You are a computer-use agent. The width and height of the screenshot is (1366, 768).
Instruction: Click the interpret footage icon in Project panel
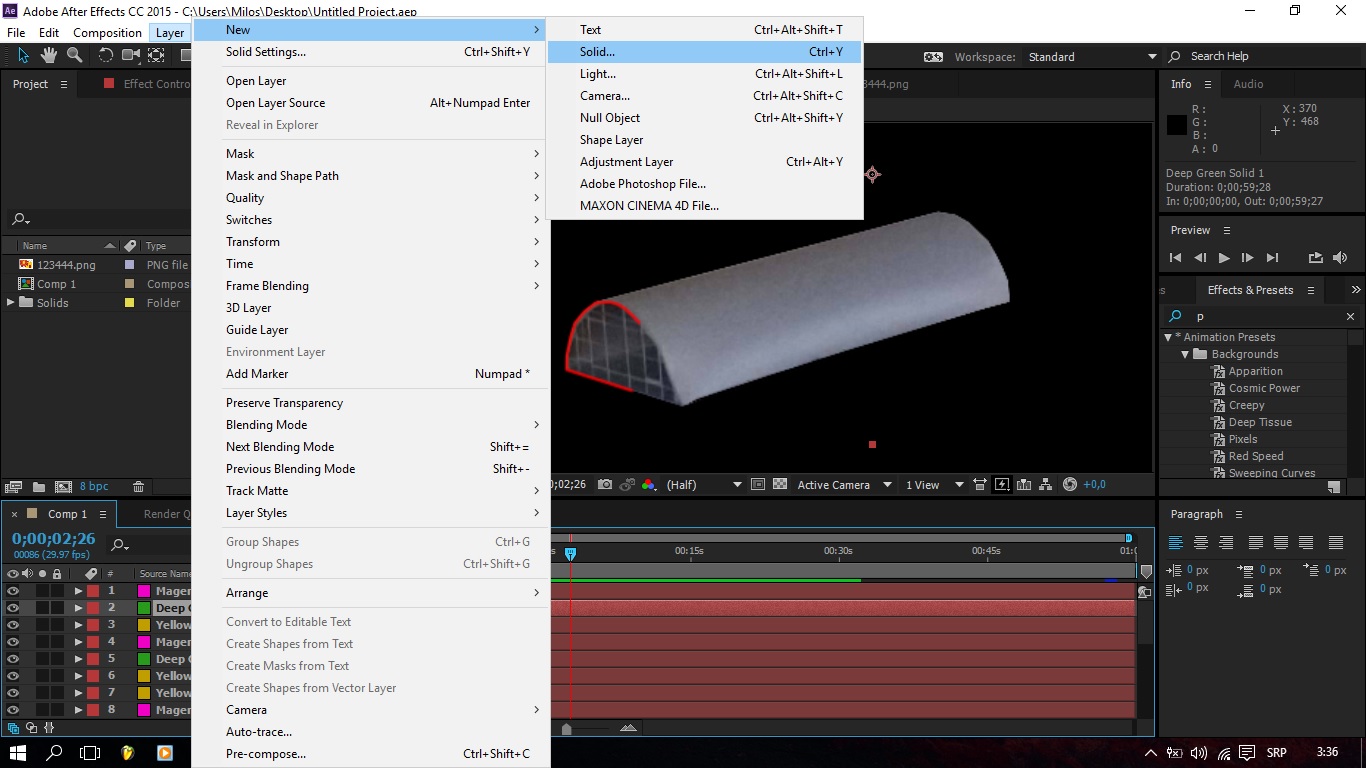[14, 487]
